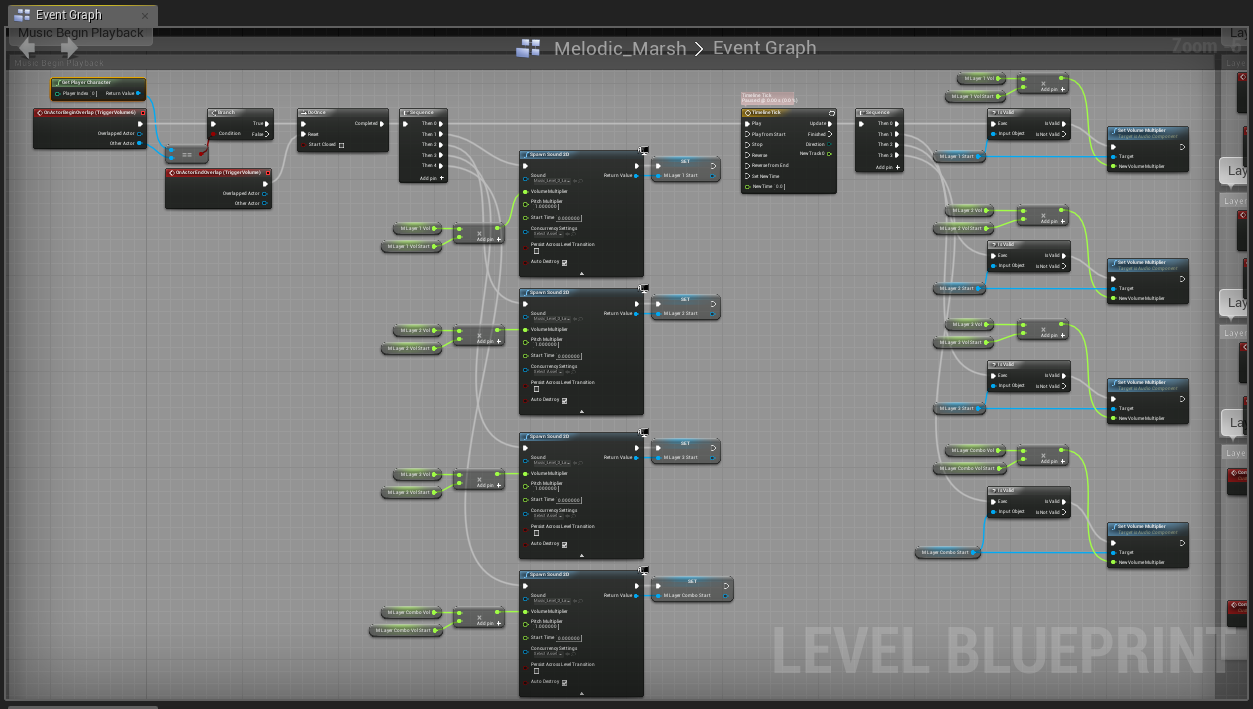
Task: Click the monitor icon above SET M Layer Combo Start
Action: 645,571
